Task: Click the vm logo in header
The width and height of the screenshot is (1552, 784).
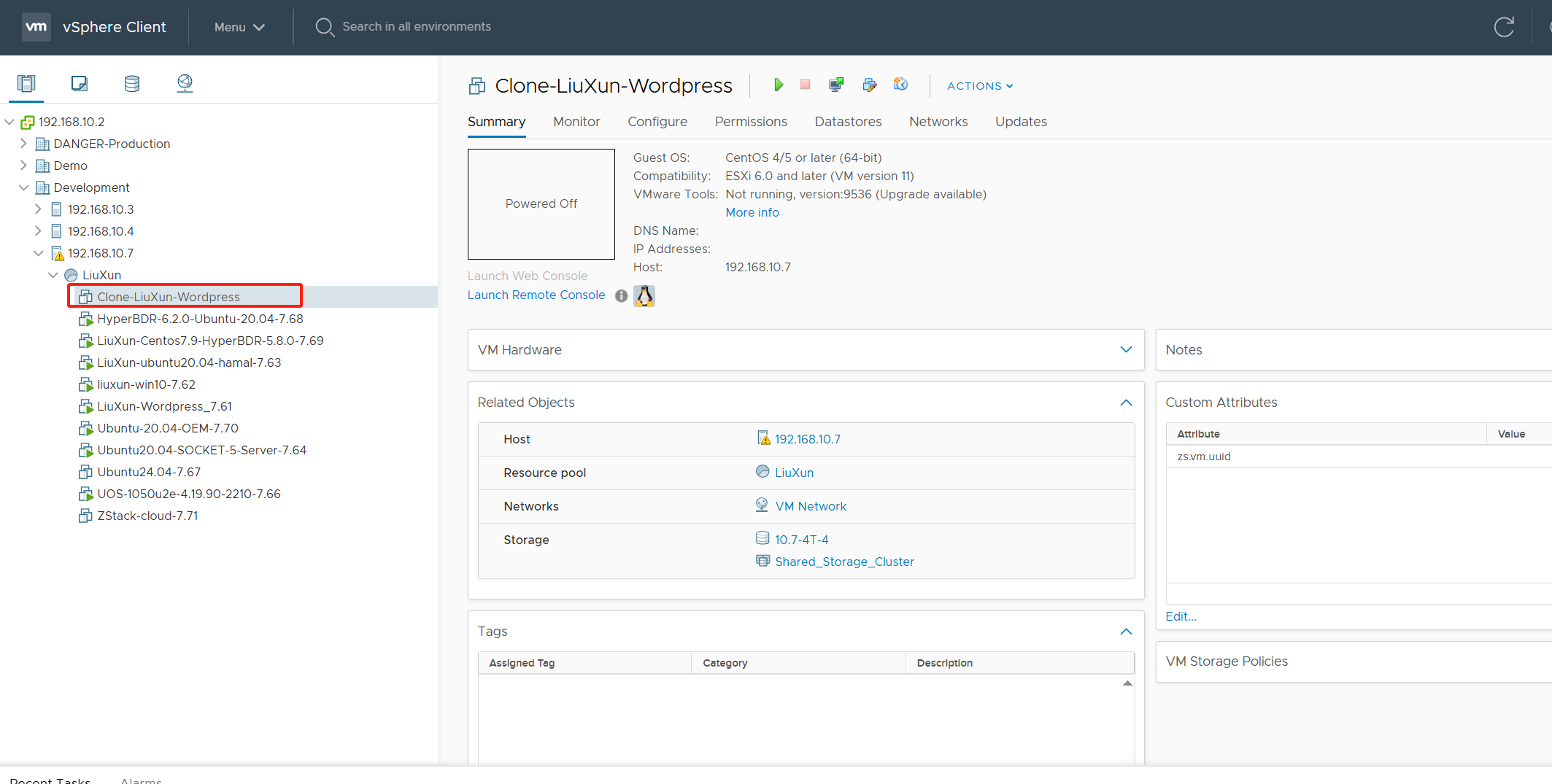Action: pos(36,27)
